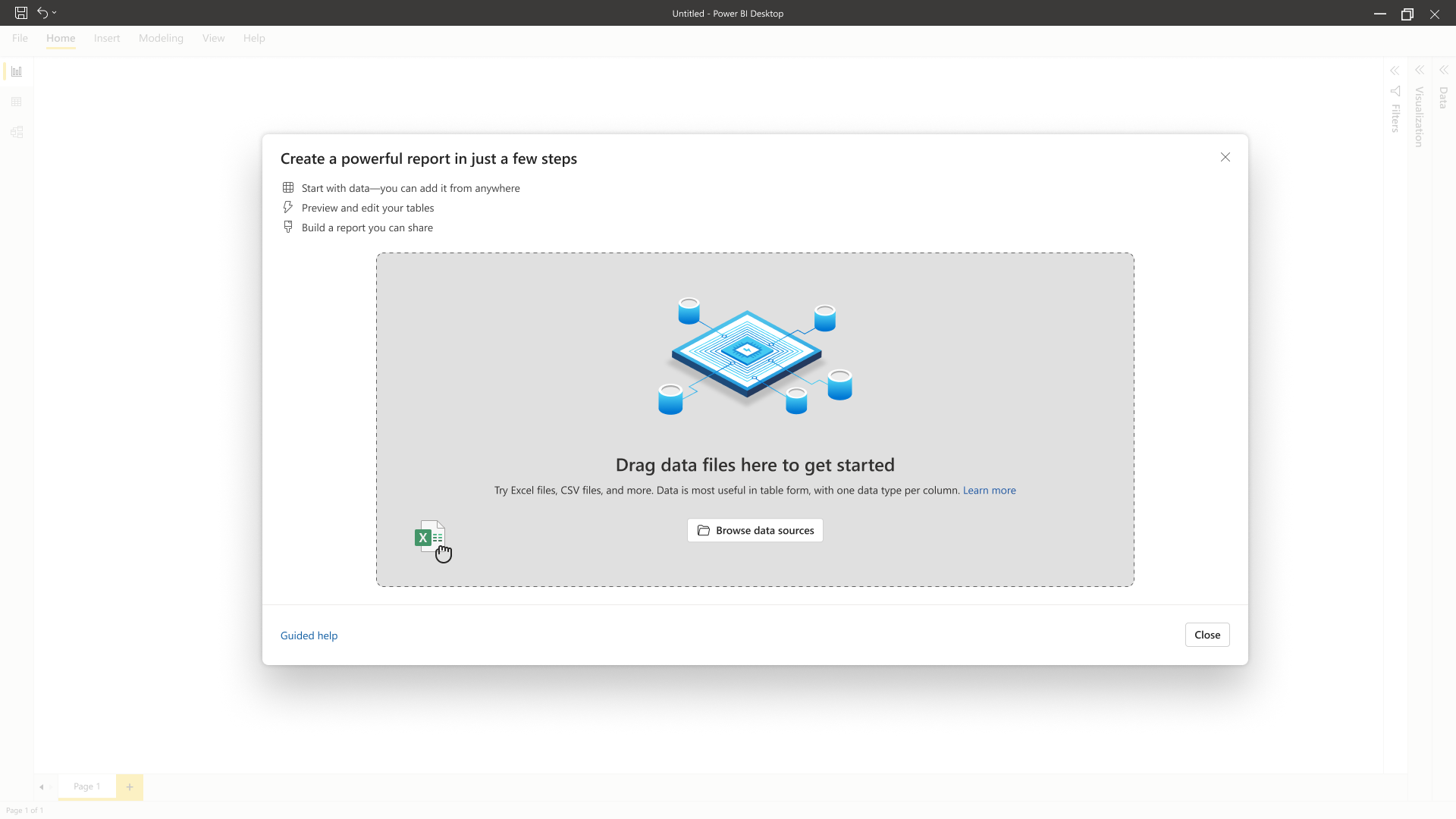This screenshot has width=1456, height=819.
Task: Switch to Table view icon
Action: pyautogui.click(x=17, y=102)
